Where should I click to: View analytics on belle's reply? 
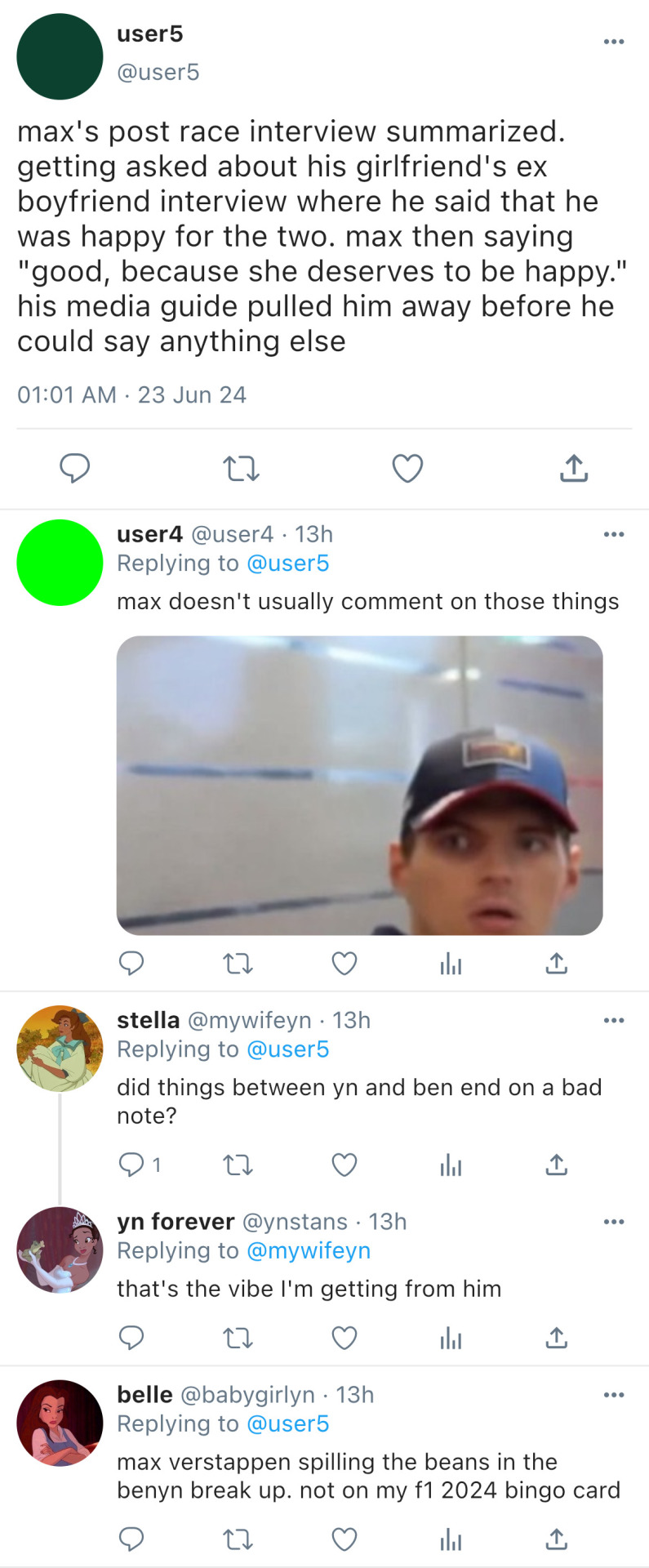[x=451, y=1539]
